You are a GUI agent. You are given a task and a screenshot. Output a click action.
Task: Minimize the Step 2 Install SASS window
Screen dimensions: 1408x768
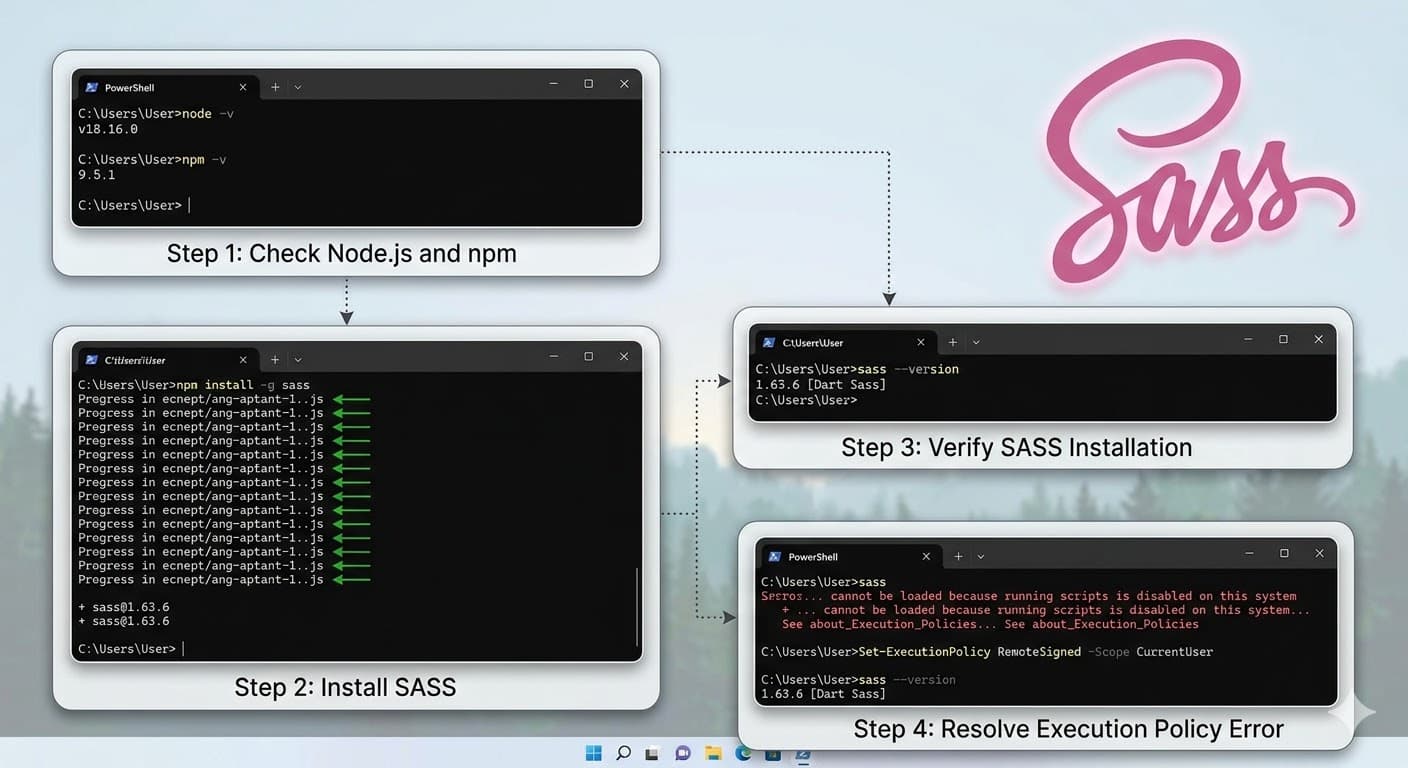(x=553, y=357)
